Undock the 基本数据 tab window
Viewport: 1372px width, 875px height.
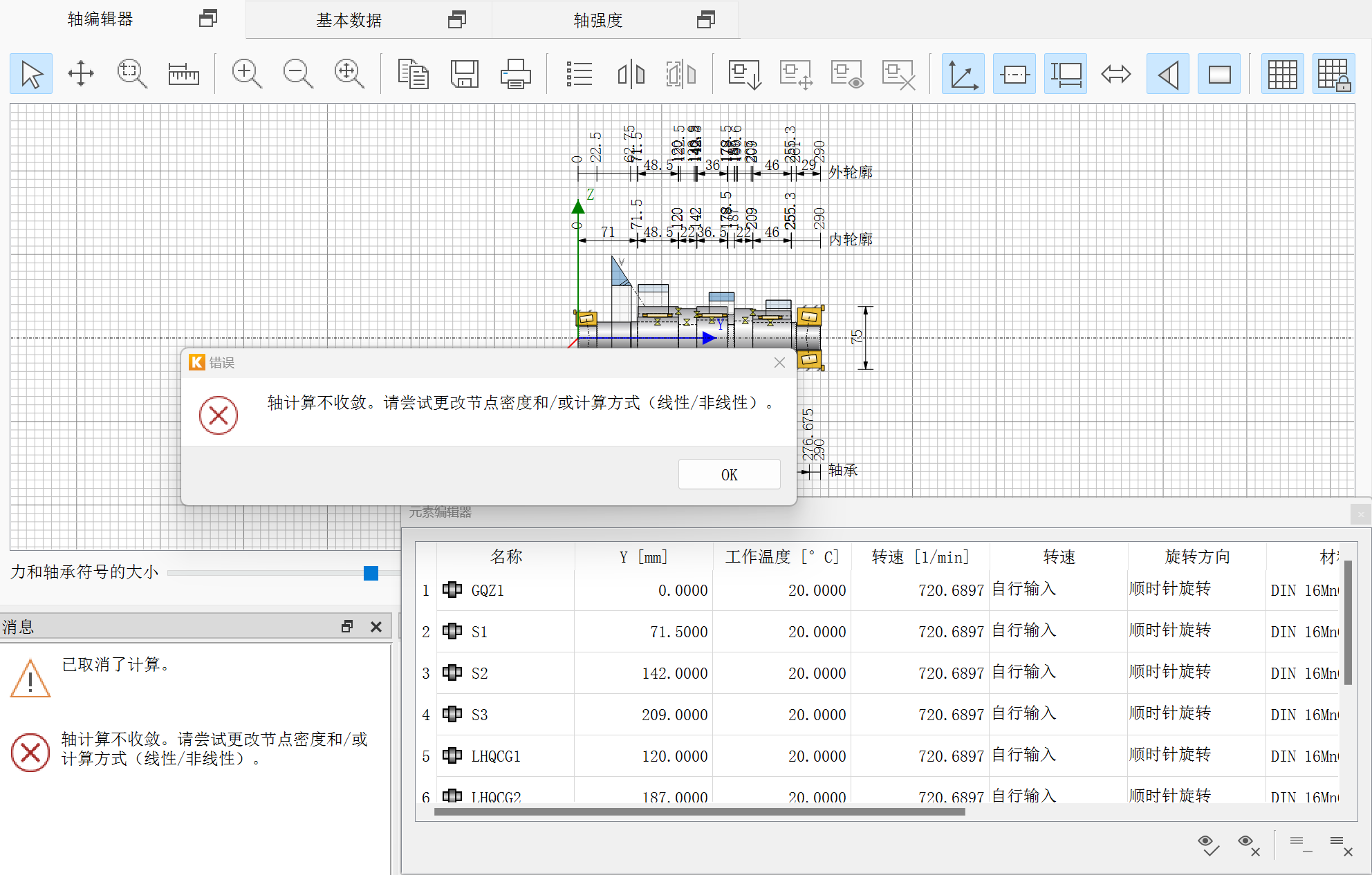tap(457, 19)
